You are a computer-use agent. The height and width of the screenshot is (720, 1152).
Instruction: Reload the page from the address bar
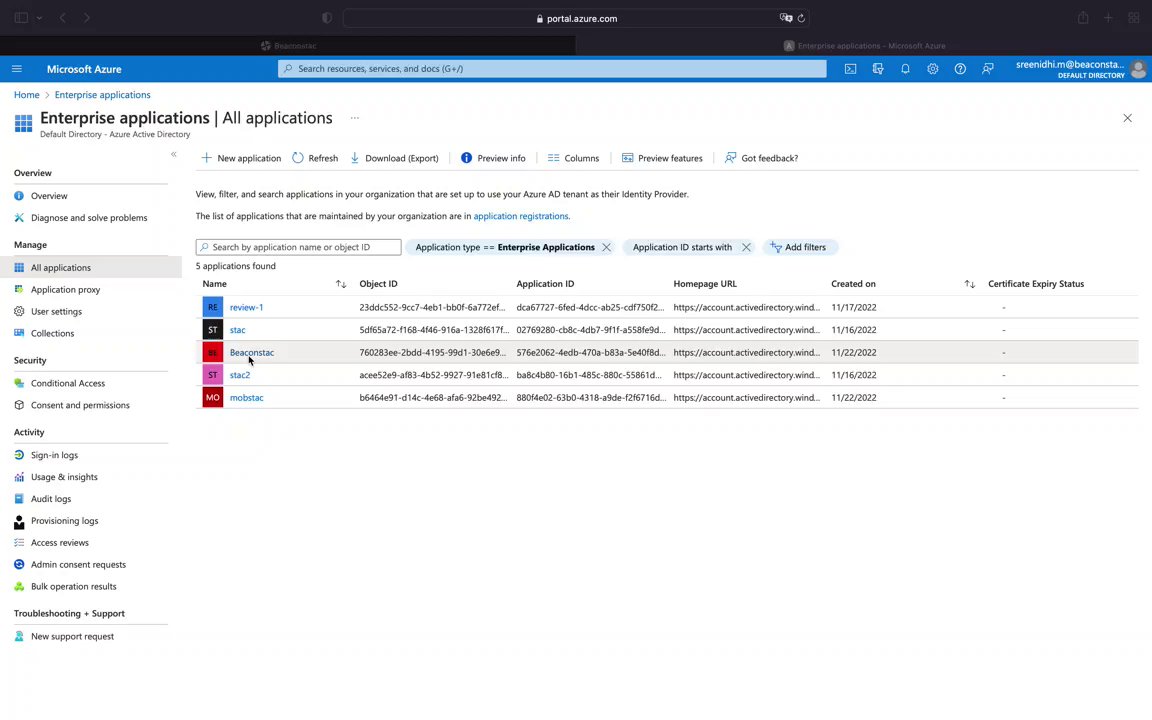801,18
